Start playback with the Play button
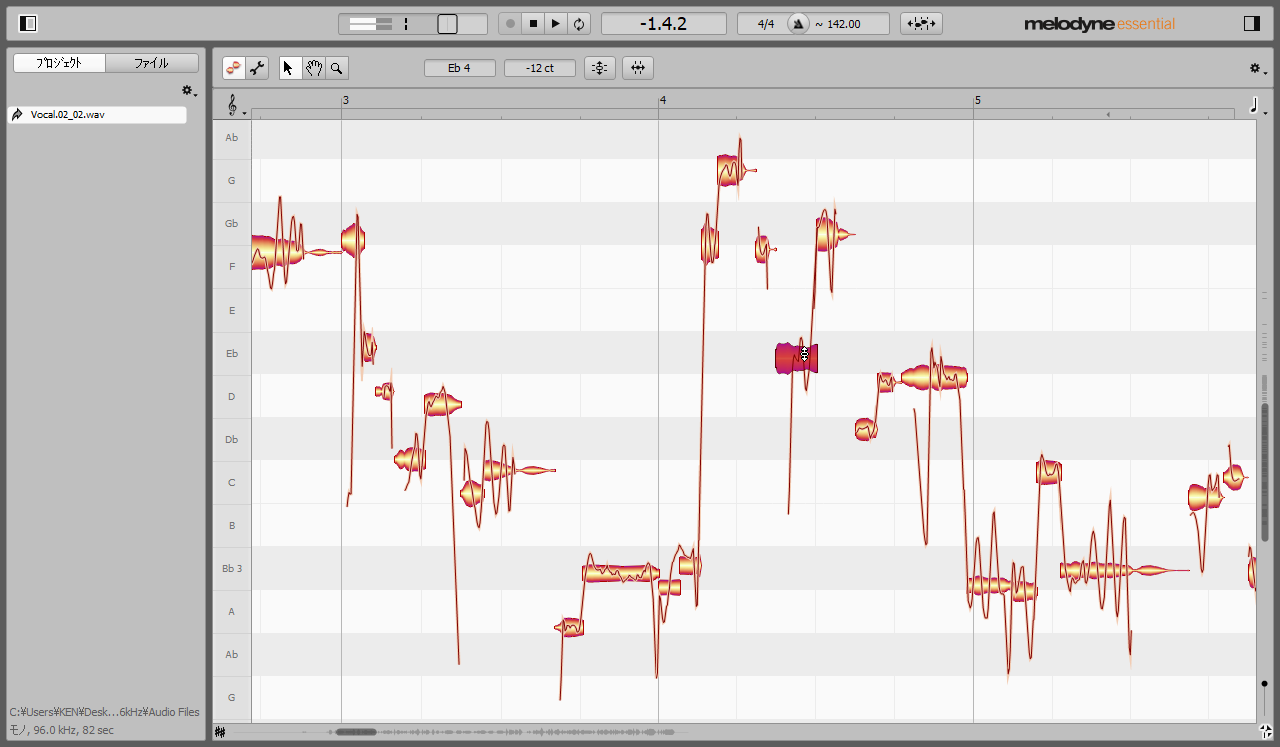Screen dimensions: 1280x747 [x=556, y=23]
